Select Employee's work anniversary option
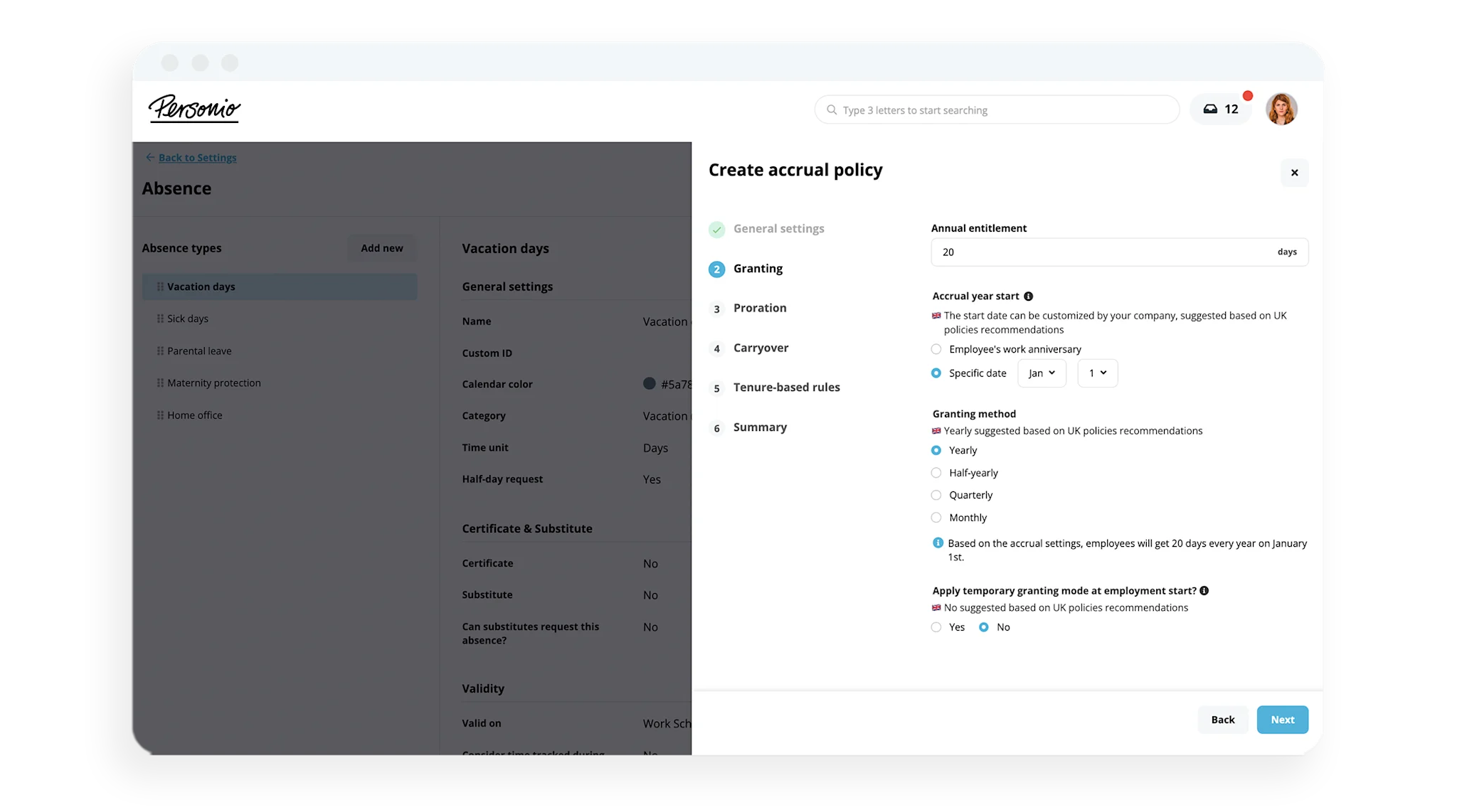Viewport: 1457px width, 812px height. tap(936, 349)
